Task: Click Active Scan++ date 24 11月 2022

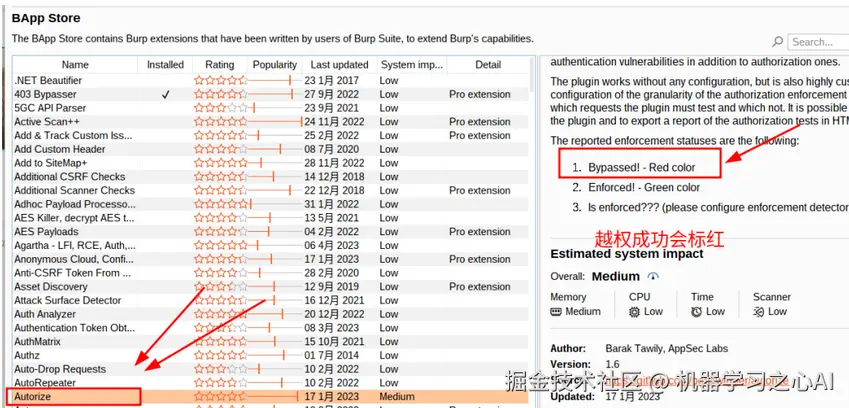Action: (x=335, y=122)
